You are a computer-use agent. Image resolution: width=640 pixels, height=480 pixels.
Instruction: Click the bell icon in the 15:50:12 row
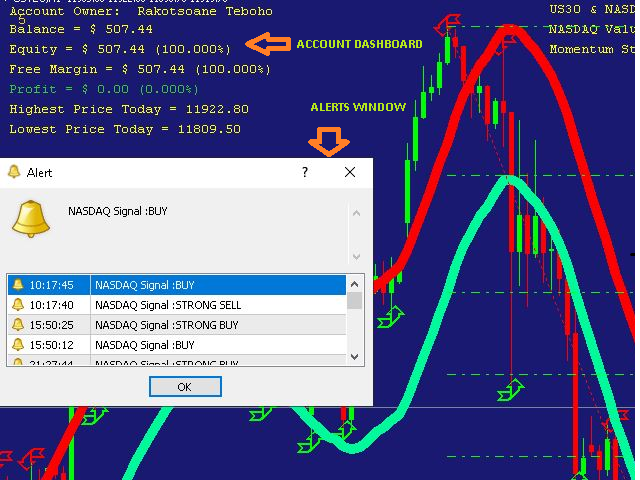(x=18, y=344)
